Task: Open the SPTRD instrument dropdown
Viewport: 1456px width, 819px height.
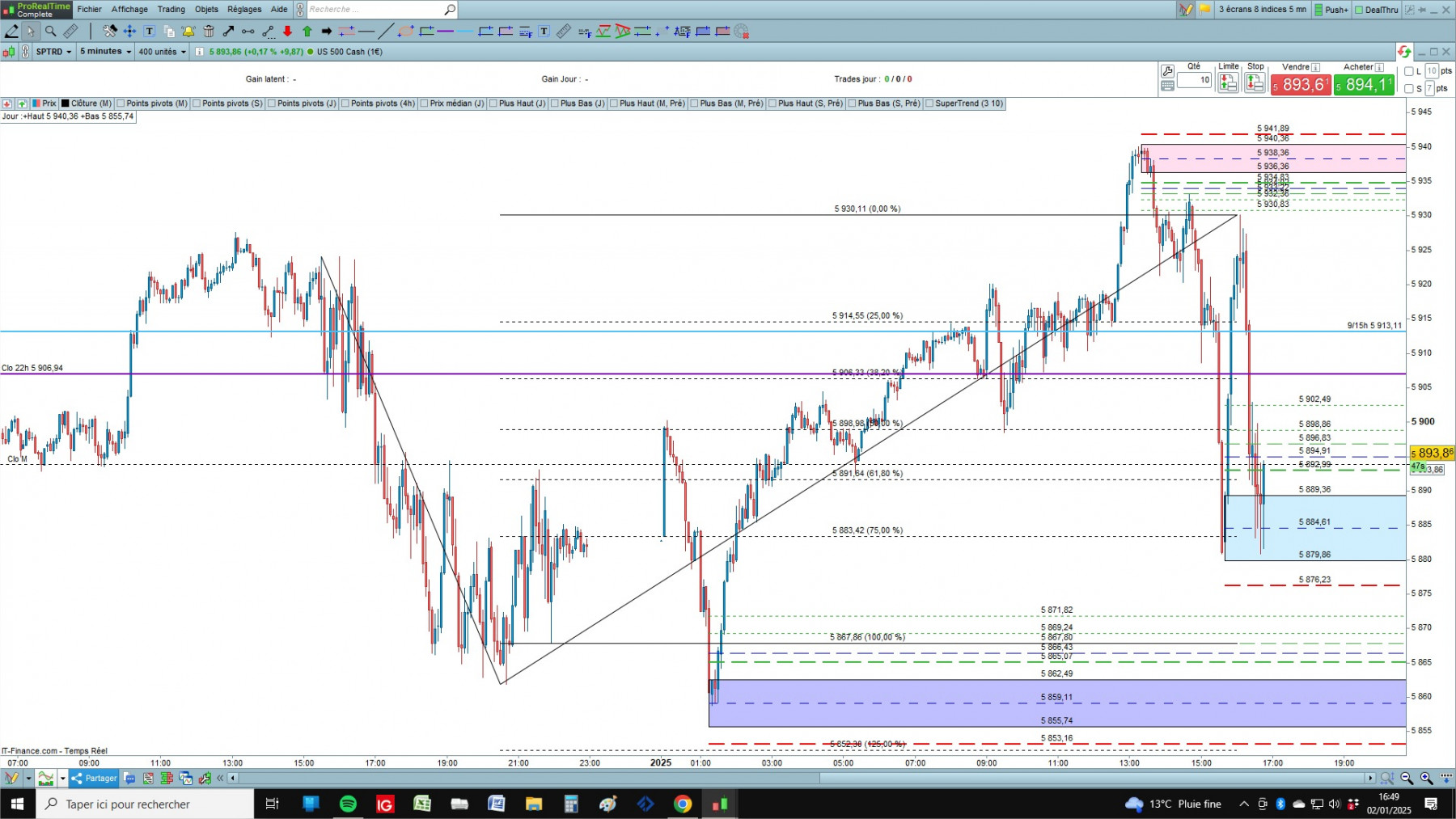Action: pos(54,52)
